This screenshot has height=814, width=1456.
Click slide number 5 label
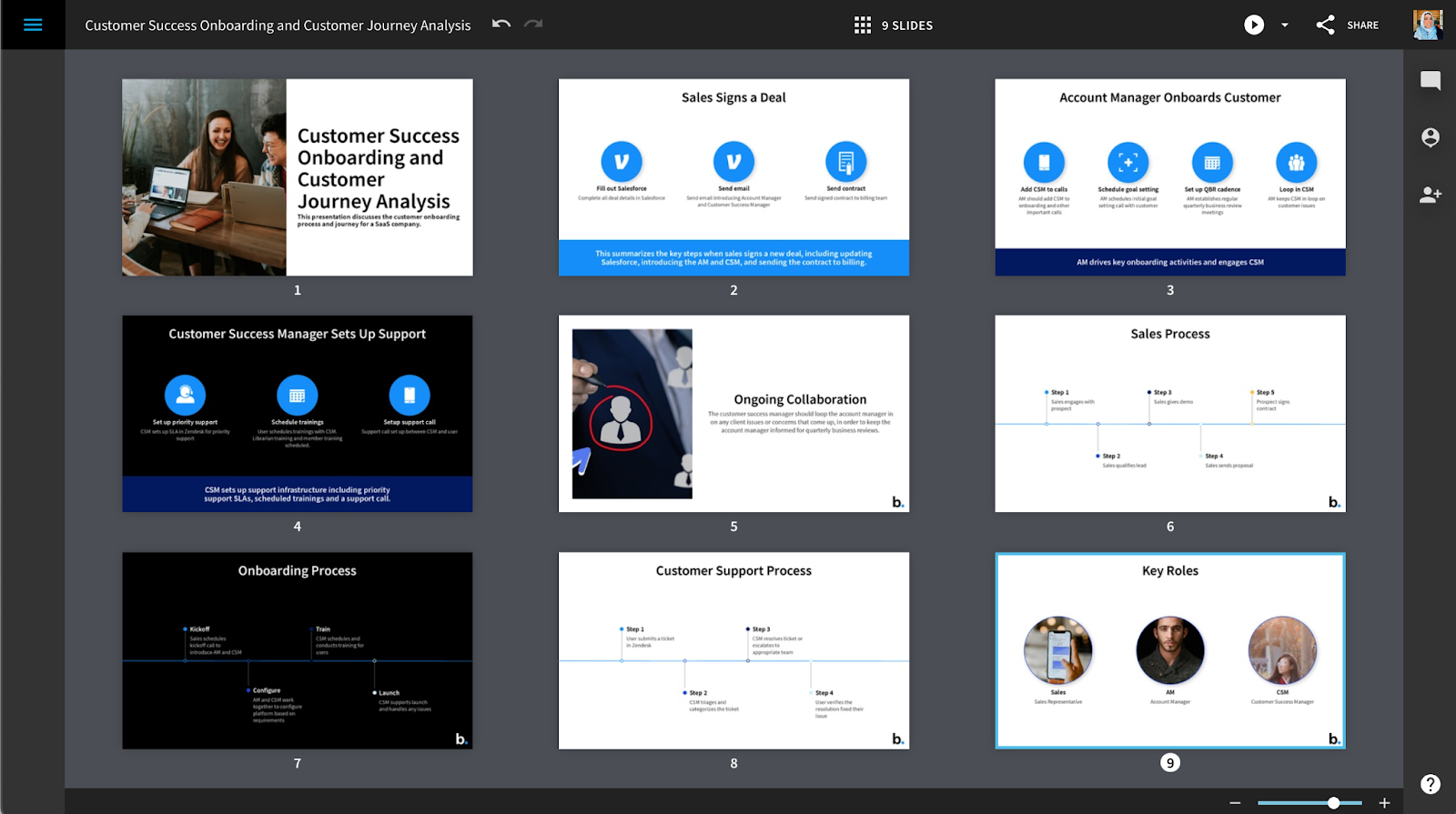click(733, 527)
